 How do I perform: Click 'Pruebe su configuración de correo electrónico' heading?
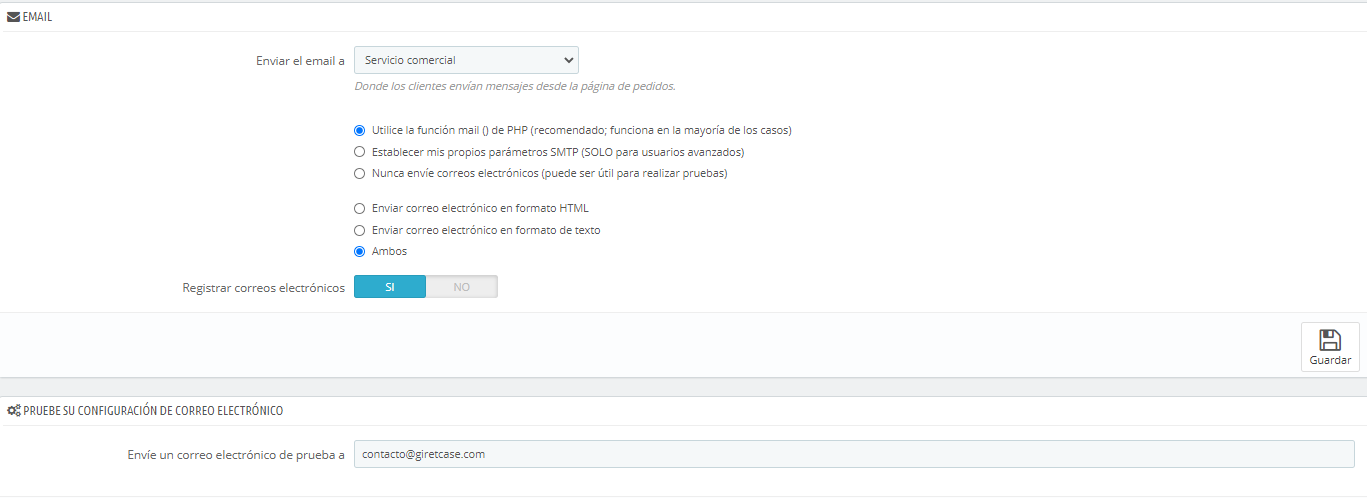(x=153, y=411)
